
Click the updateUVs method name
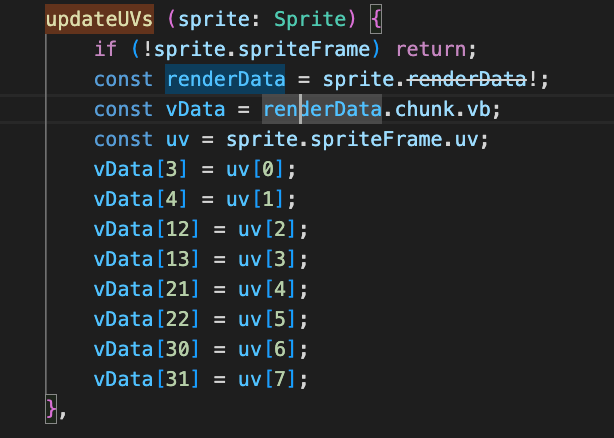click(99, 19)
